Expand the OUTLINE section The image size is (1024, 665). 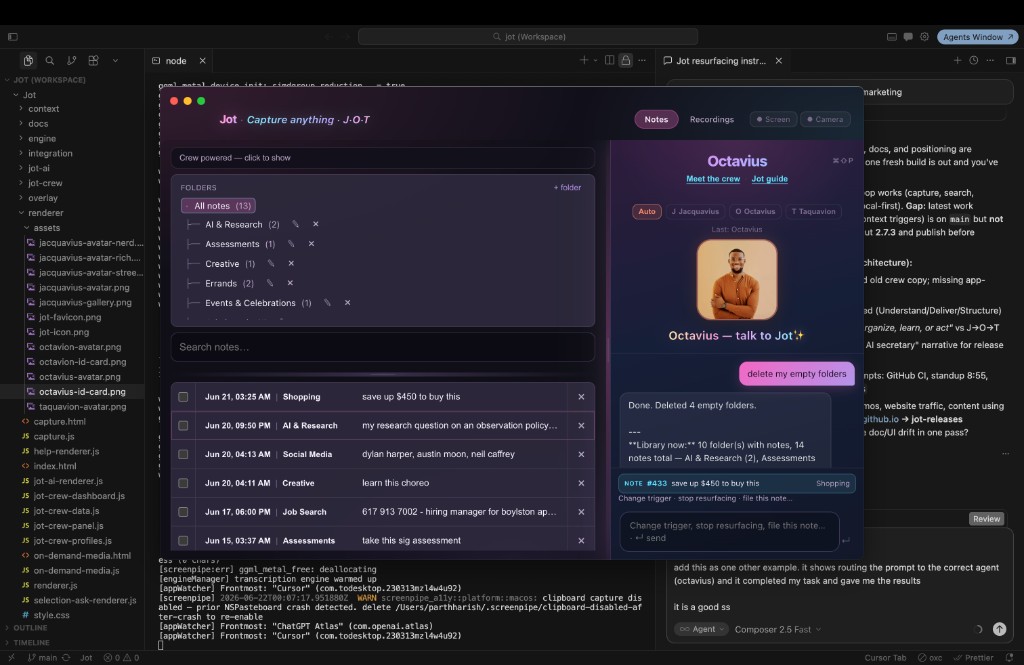[30, 628]
